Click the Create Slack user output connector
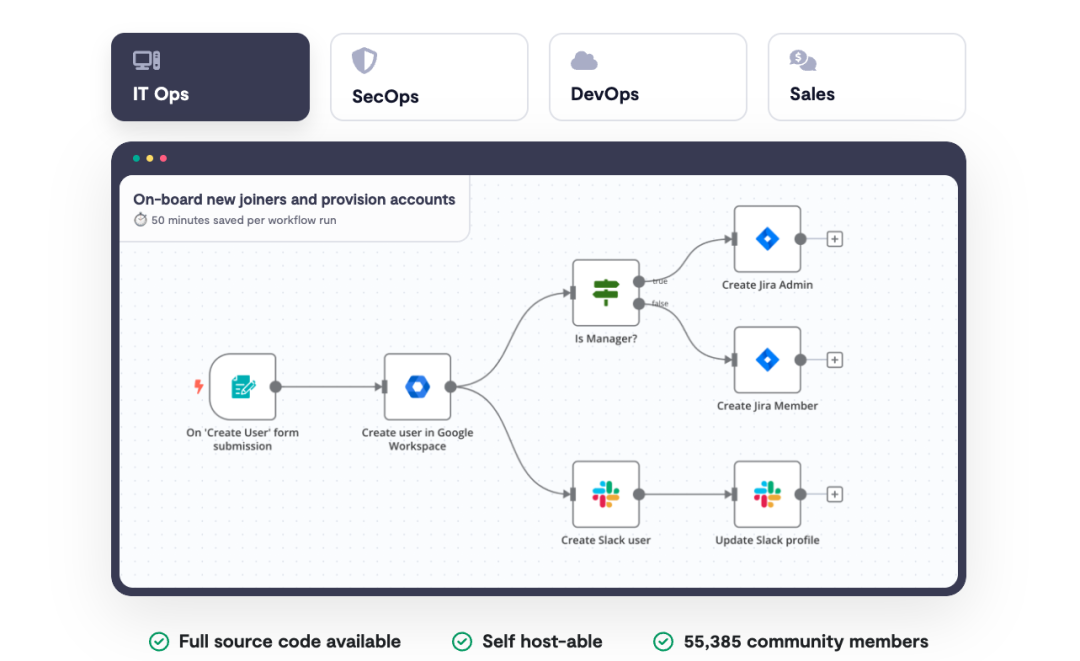This screenshot has height=661, width=1080. pos(639,494)
